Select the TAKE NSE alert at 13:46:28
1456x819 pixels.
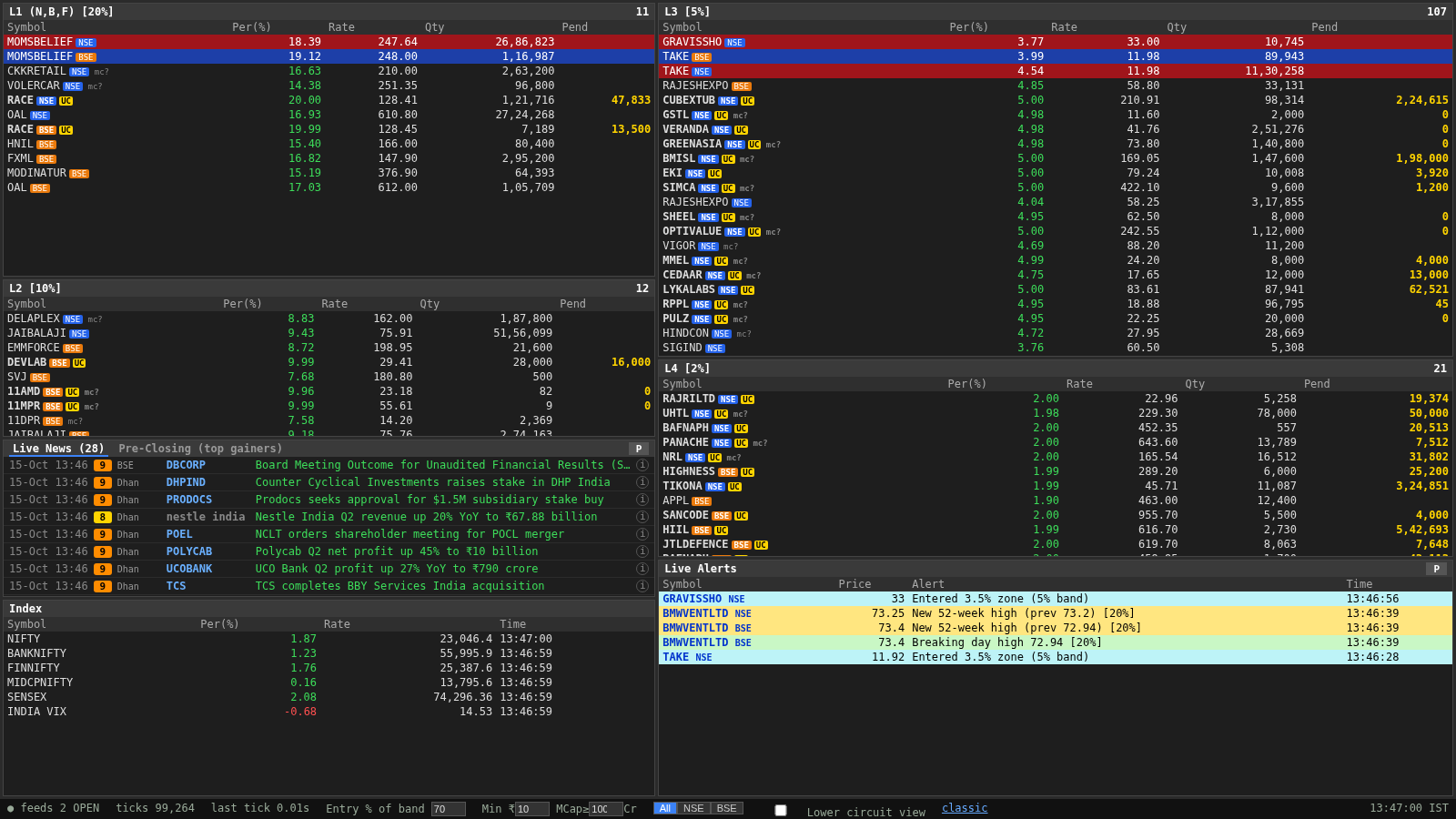1056,657
